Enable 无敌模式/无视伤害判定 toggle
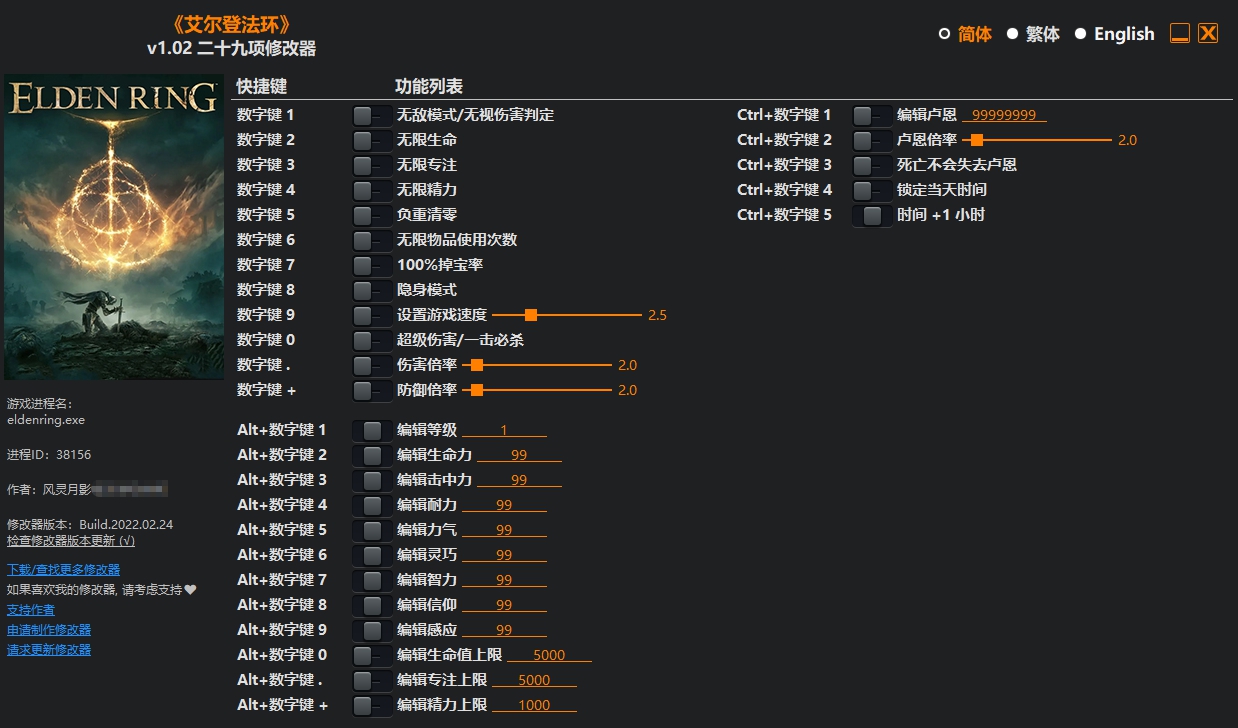This screenshot has width=1238, height=728. [x=371, y=114]
